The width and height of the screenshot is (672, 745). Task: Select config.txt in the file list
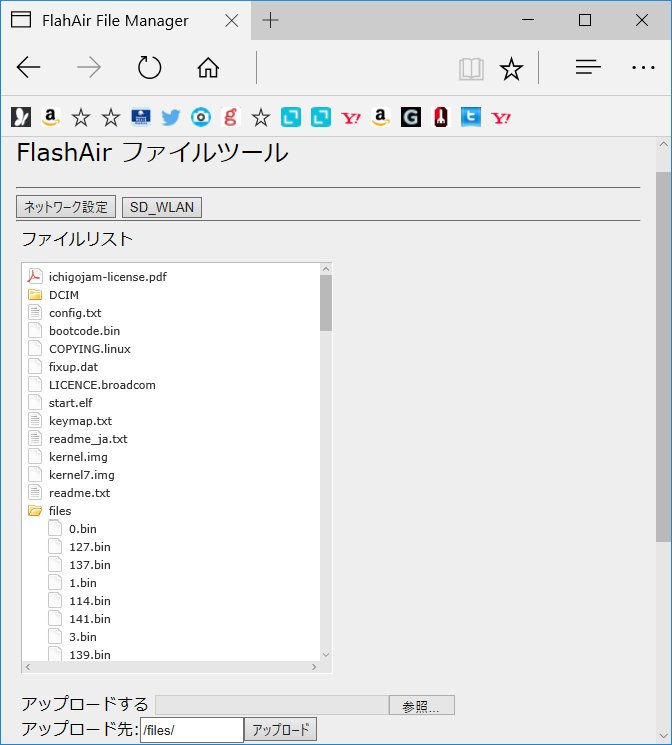tap(75, 313)
